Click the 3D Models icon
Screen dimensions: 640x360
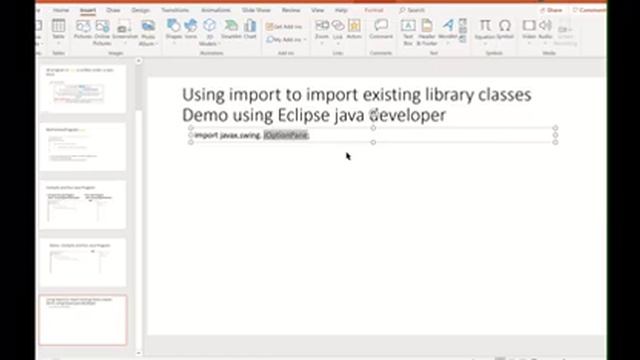(209, 26)
